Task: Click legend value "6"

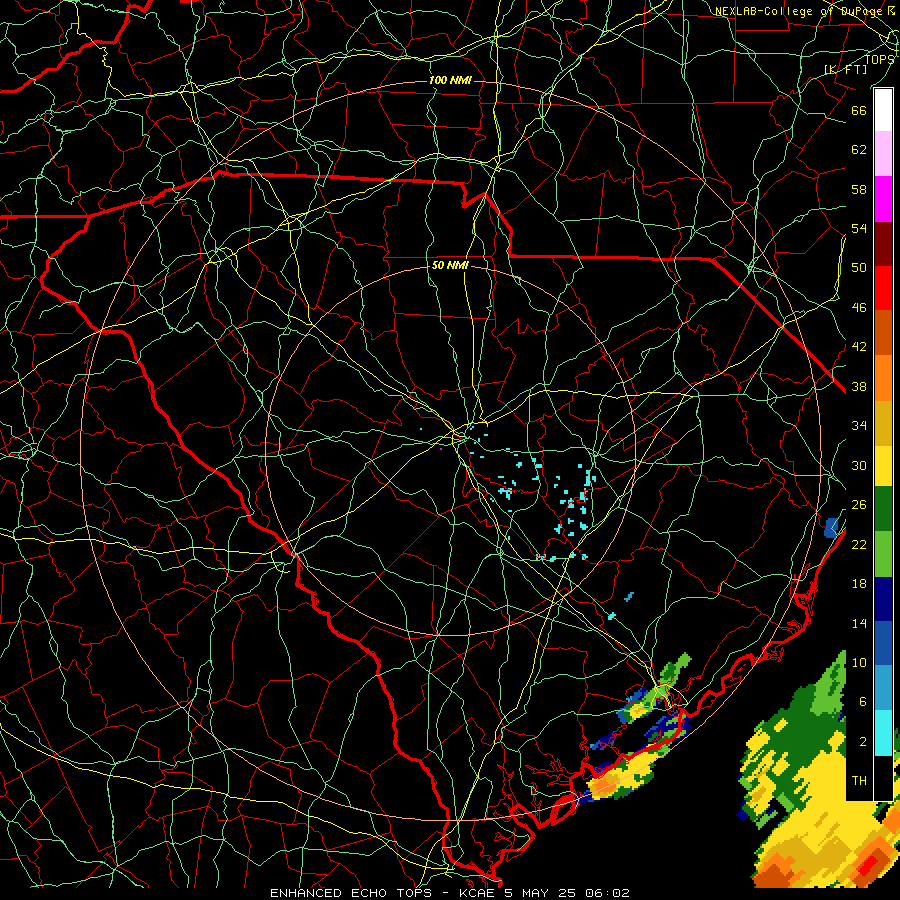Action: pos(863,701)
